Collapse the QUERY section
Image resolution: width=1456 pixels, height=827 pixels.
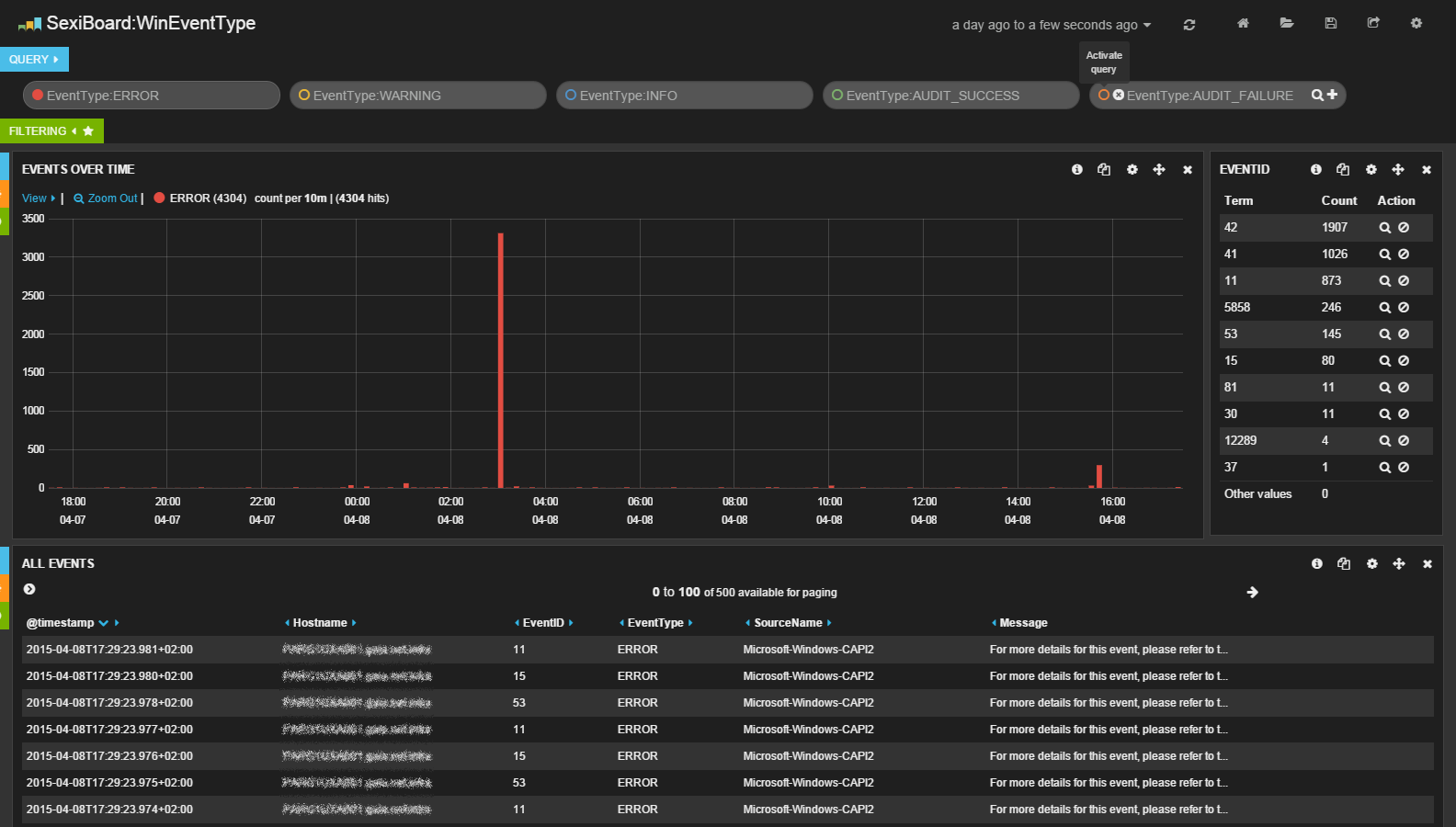pos(34,59)
